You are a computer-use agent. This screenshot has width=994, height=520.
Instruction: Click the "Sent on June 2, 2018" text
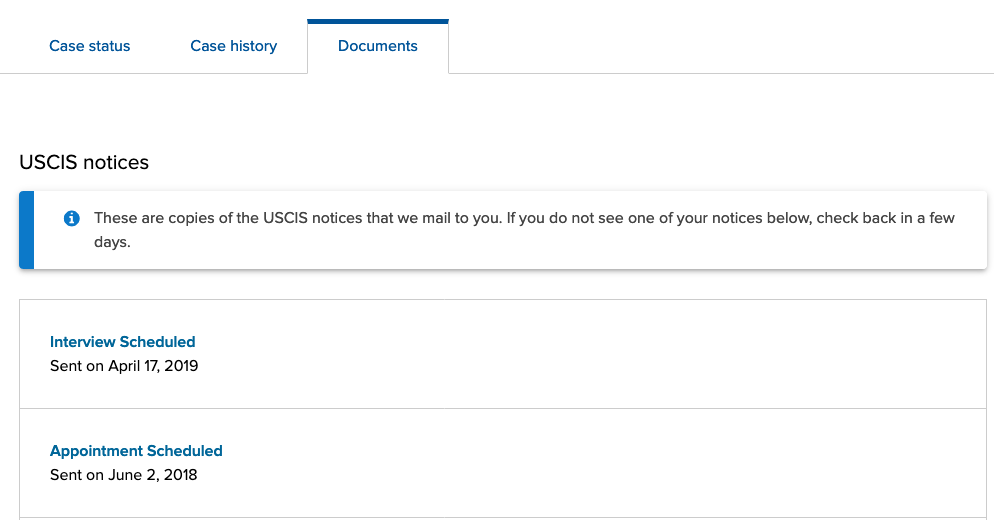pos(124,475)
